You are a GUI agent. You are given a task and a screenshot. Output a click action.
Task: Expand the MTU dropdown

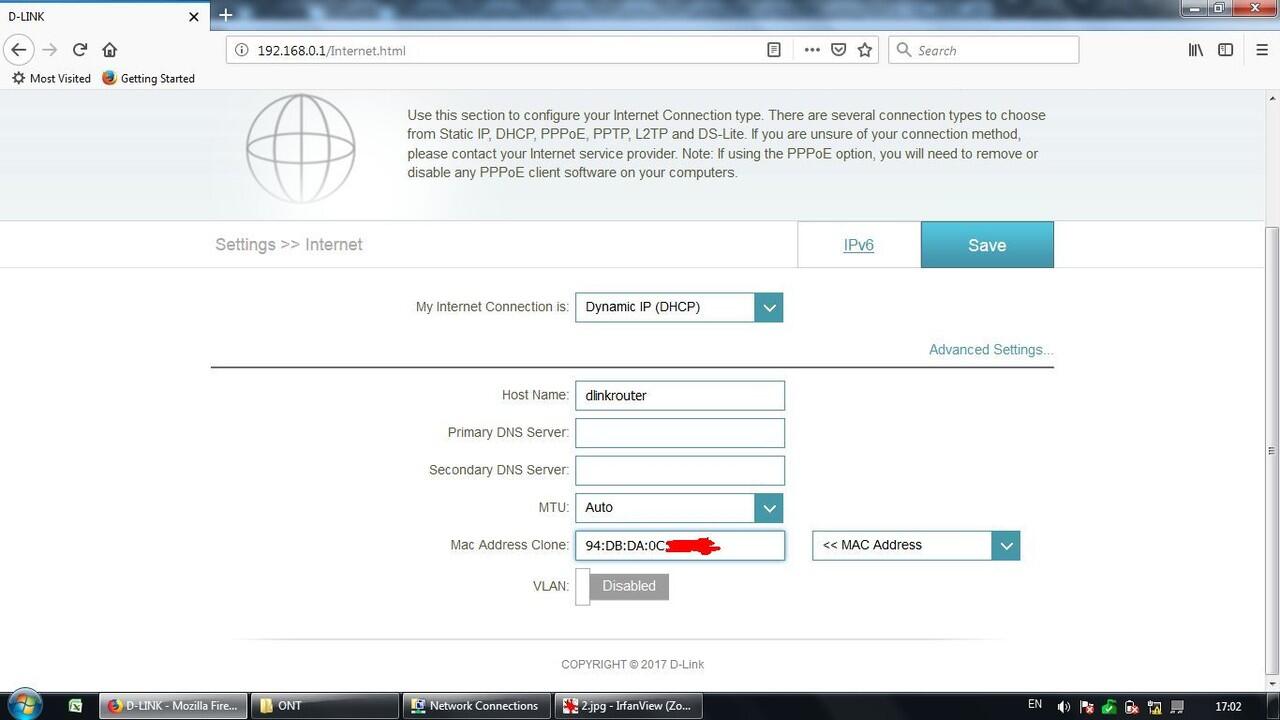[x=768, y=507]
